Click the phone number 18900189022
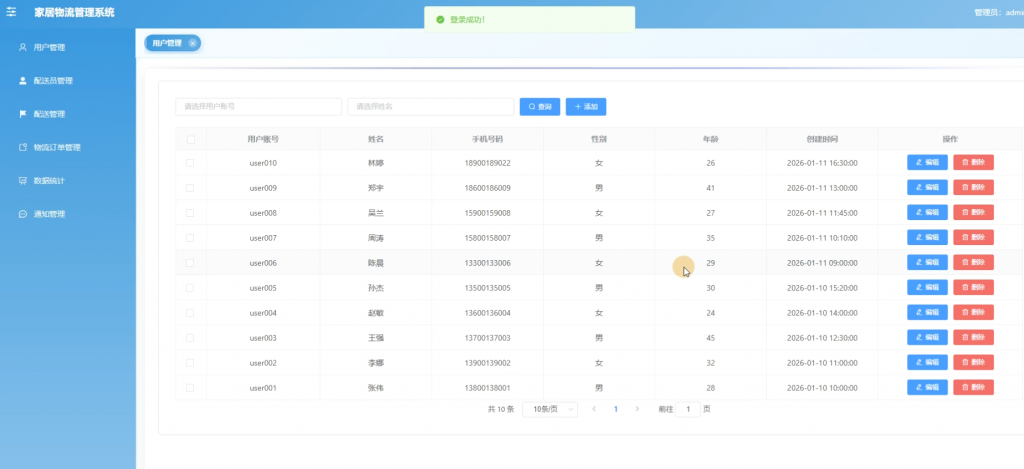Image resolution: width=1024 pixels, height=469 pixels. coord(487,163)
